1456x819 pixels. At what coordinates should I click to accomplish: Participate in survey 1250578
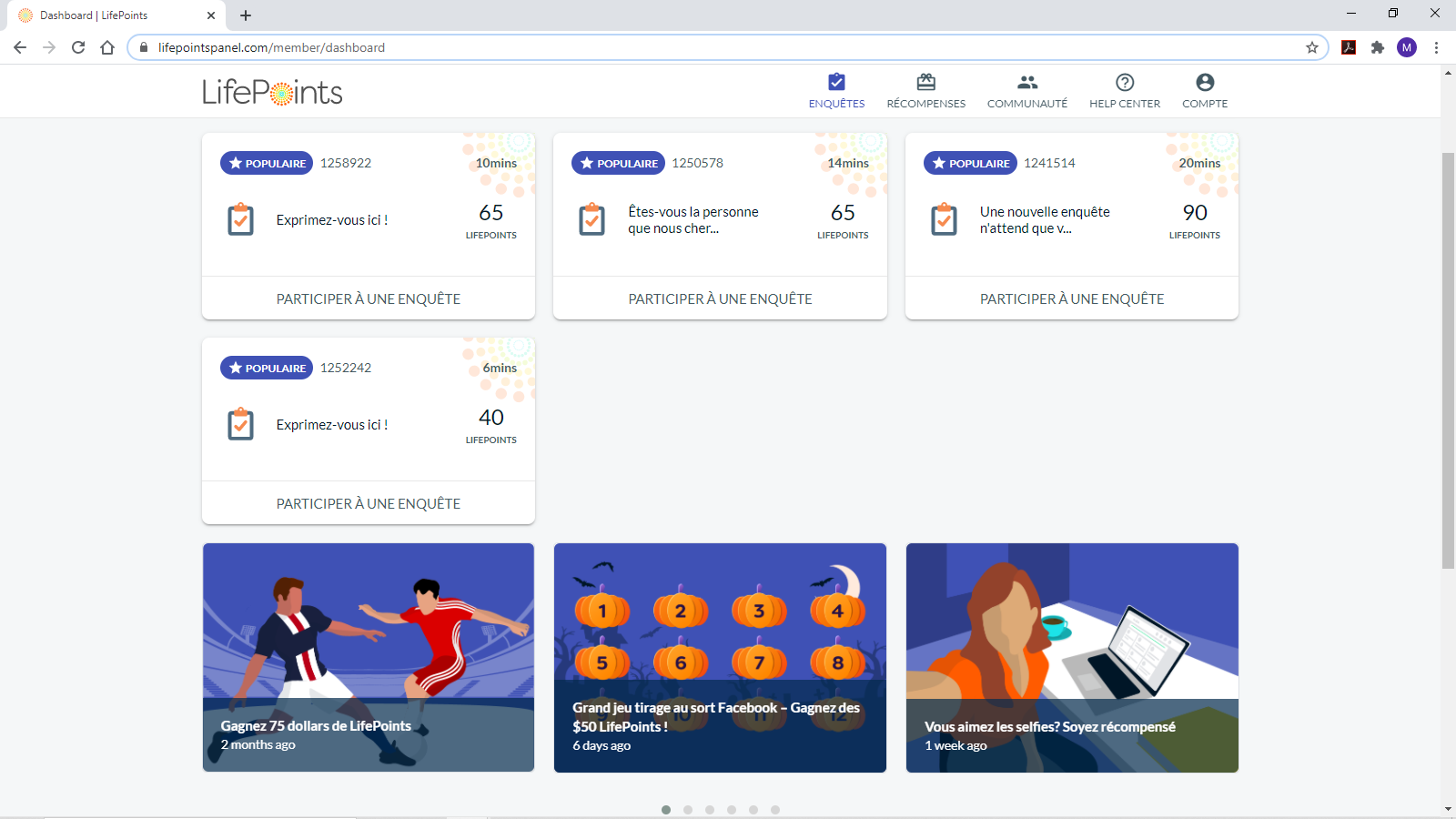720,298
